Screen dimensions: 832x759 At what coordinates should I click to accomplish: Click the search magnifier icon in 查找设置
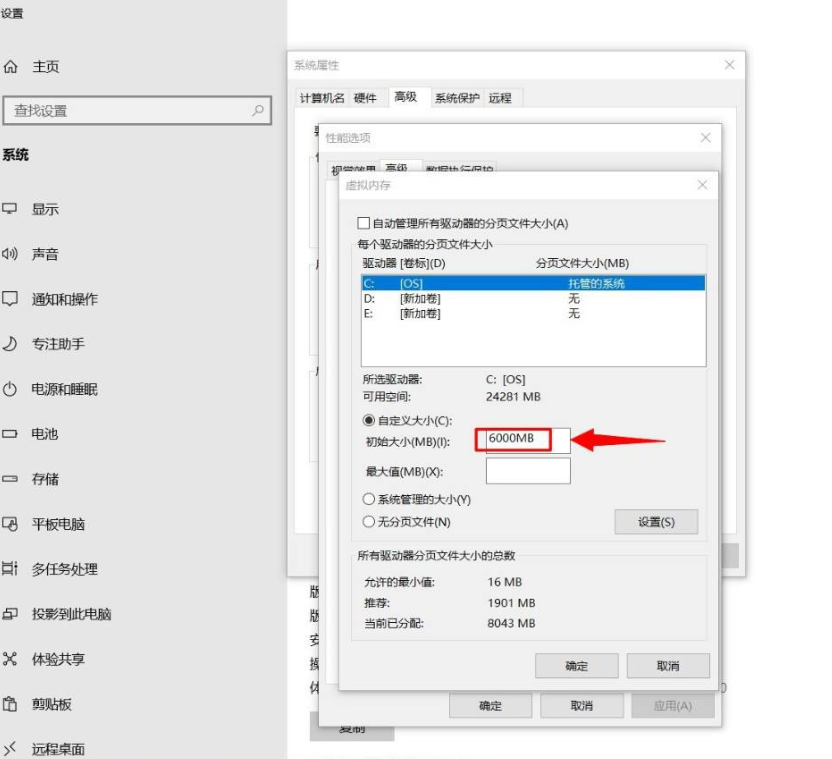click(x=258, y=110)
